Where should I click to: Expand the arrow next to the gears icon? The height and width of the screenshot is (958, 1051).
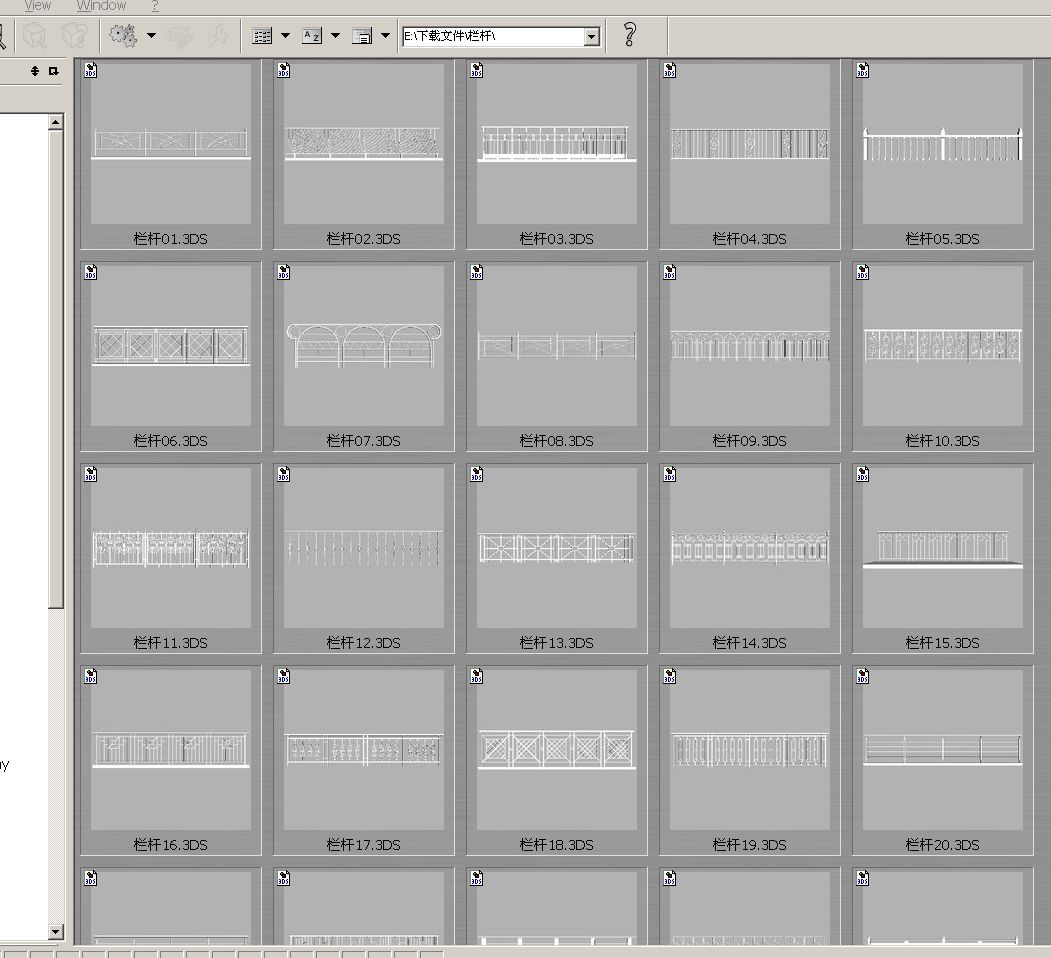[151, 36]
